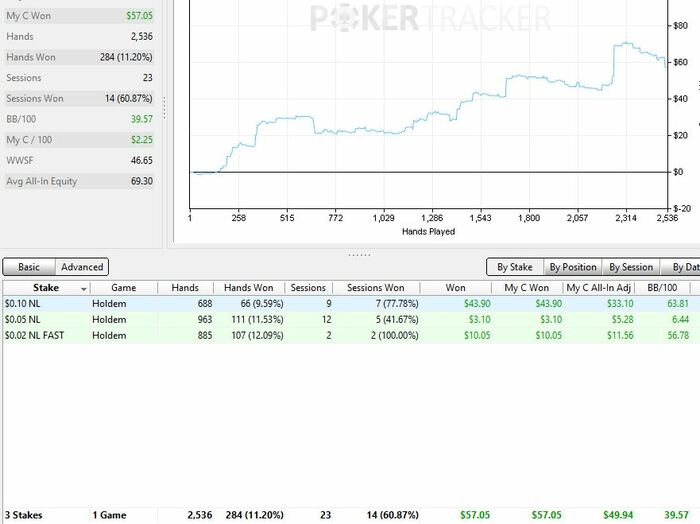Viewport: 700px width, 524px height.
Task: Click the $11.56 All-In Adj cell
Action: coord(620,335)
